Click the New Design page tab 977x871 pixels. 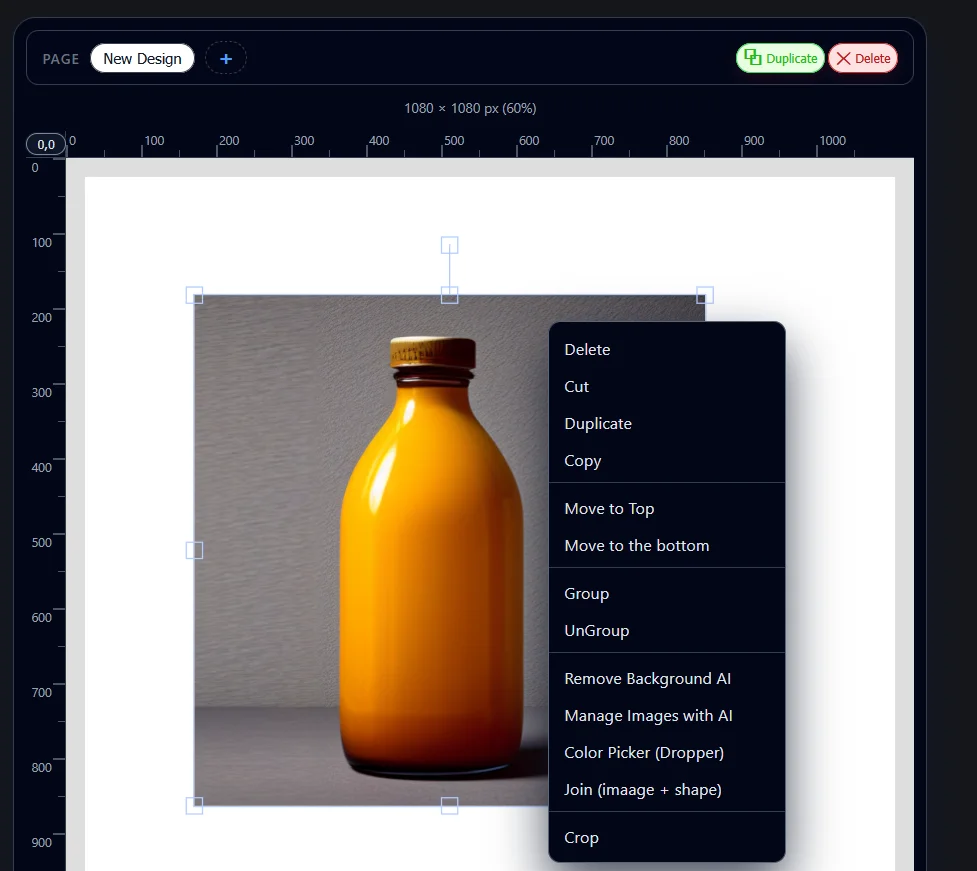tap(142, 59)
